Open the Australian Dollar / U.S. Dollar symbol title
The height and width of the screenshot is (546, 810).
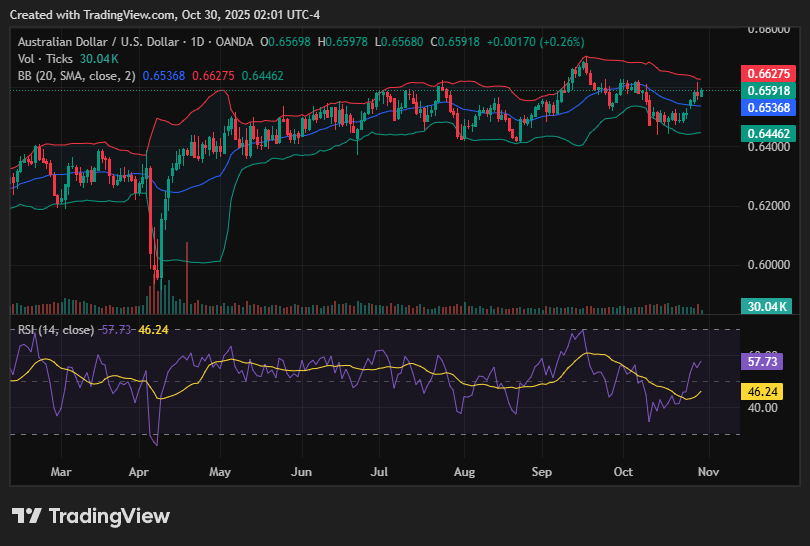97,42
